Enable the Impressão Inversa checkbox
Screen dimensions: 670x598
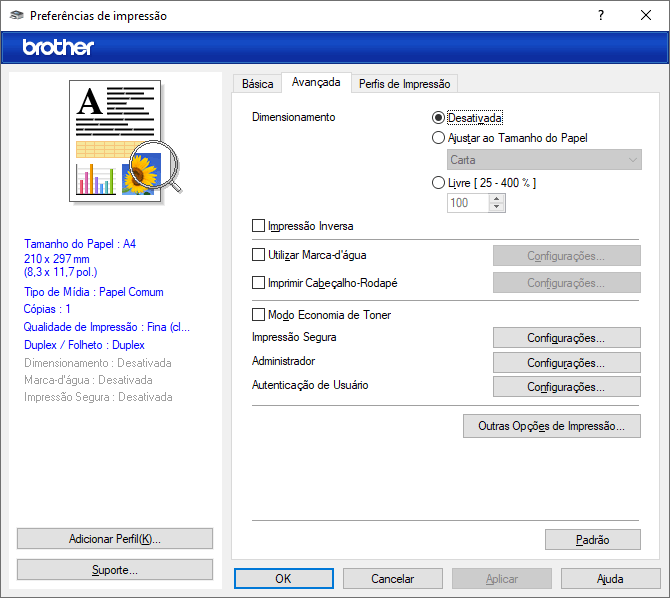click(x=259, y=226)
